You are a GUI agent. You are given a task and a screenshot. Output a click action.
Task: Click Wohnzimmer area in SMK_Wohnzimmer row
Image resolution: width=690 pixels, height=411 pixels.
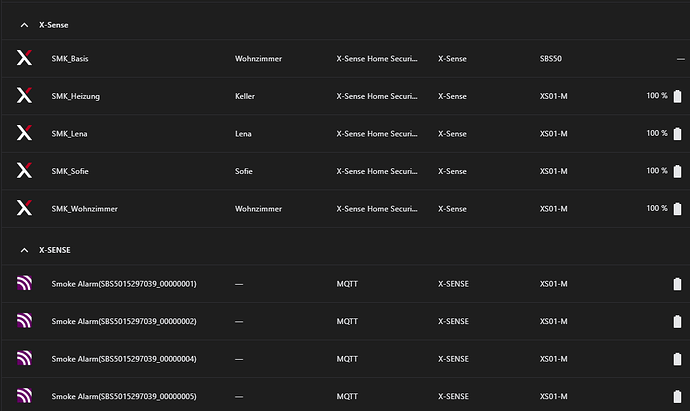258,209
